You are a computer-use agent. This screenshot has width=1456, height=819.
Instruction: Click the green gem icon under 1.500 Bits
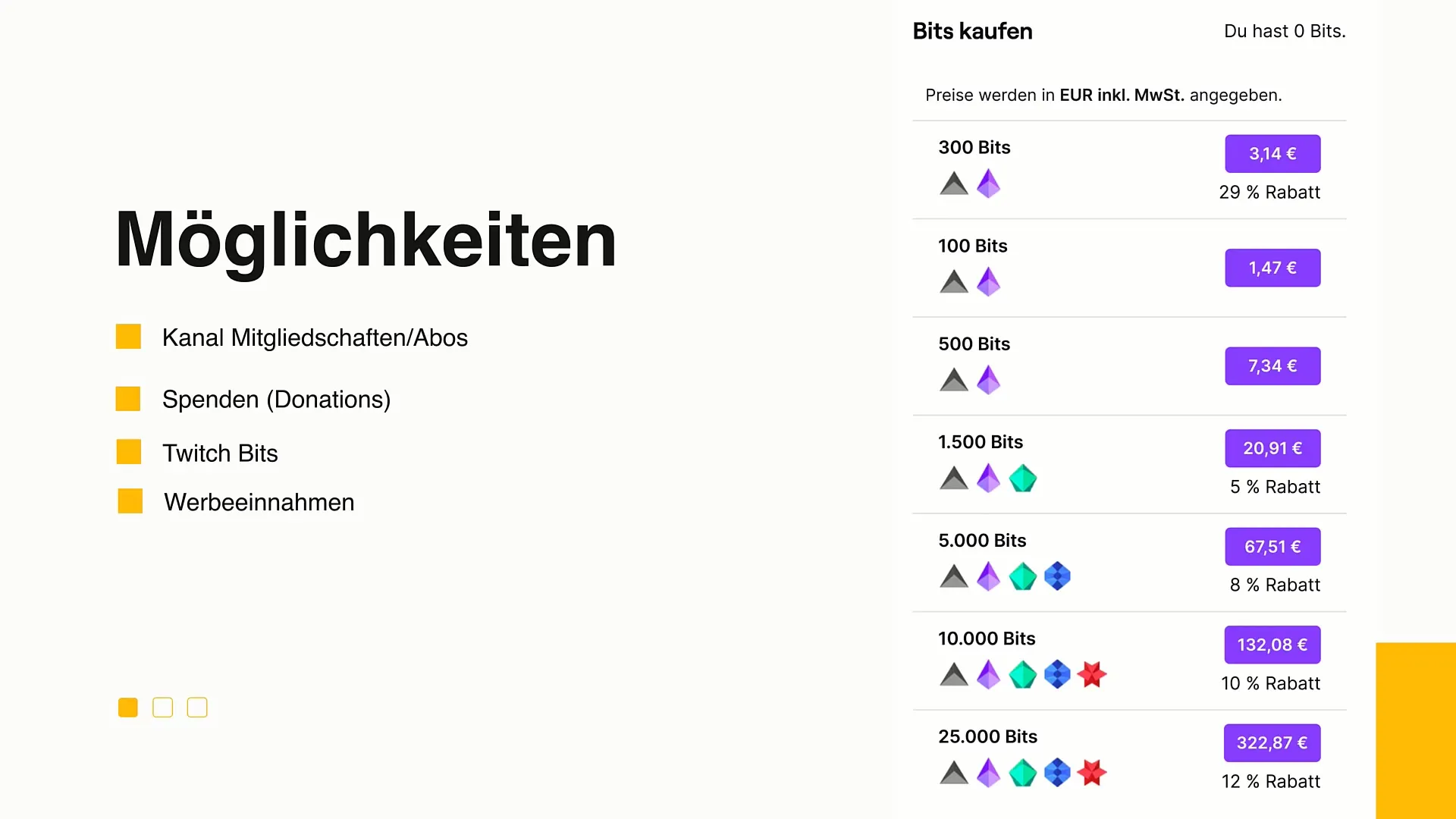pyautogui.click(x=1023, y=479)
